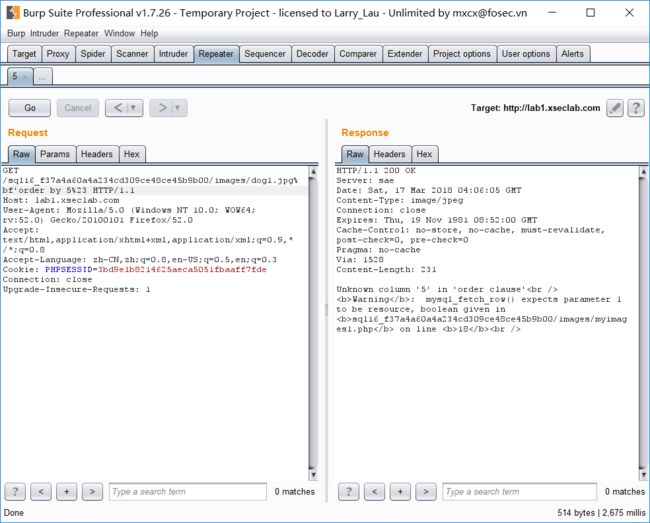Click the response search term field
This screenshot has width=650, height=523.
(x=520, y=492)
